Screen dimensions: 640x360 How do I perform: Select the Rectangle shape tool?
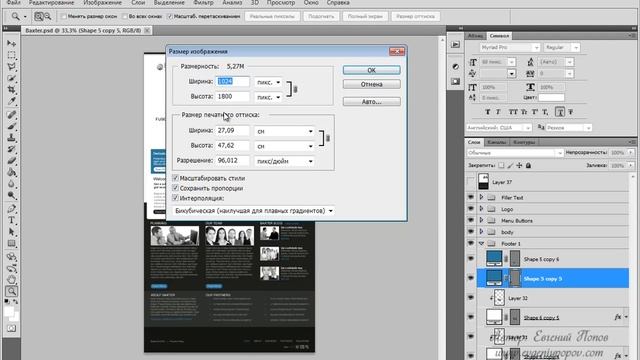(11, 244)
